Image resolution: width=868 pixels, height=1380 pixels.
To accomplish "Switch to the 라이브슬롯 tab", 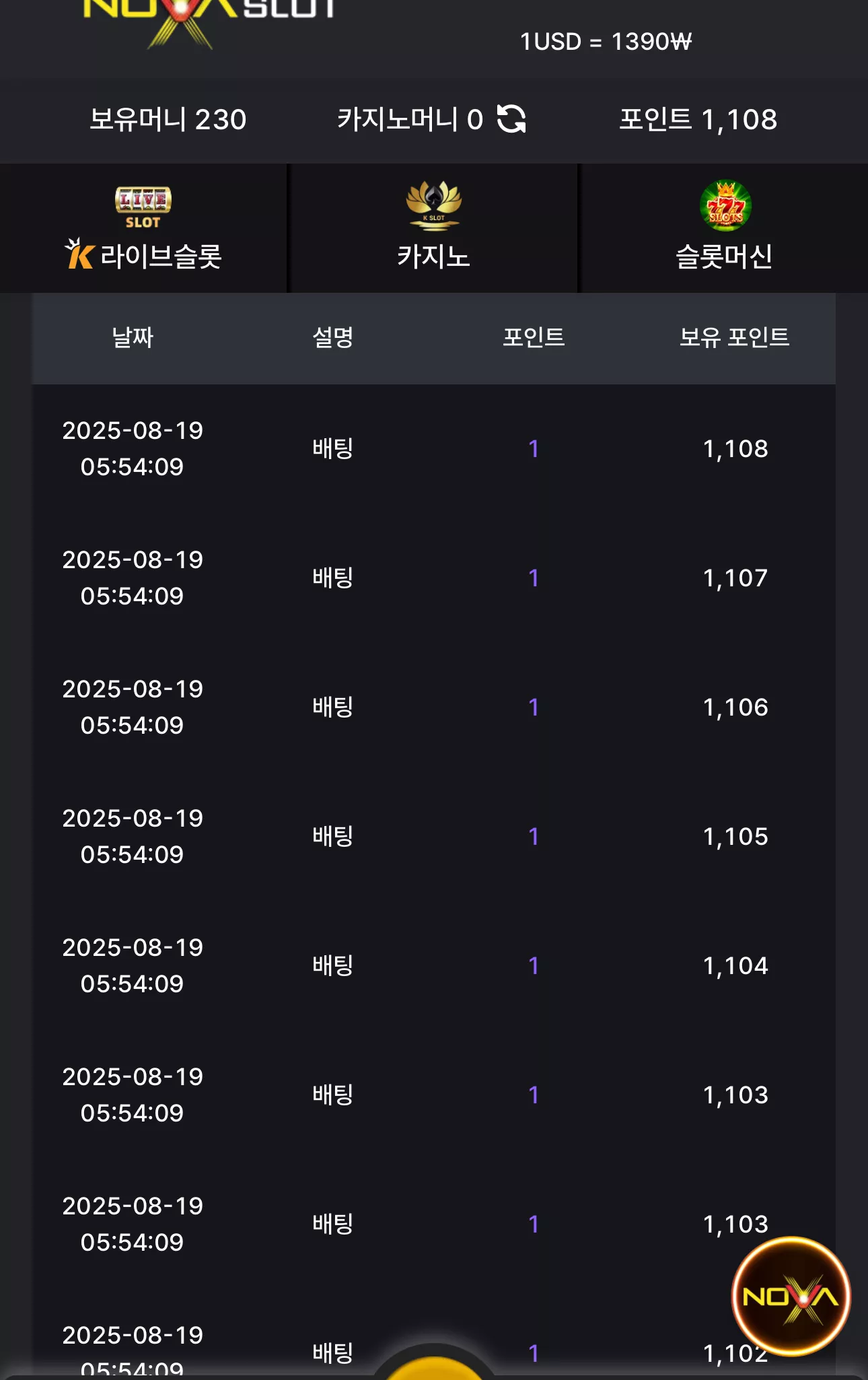I will 143,228.
